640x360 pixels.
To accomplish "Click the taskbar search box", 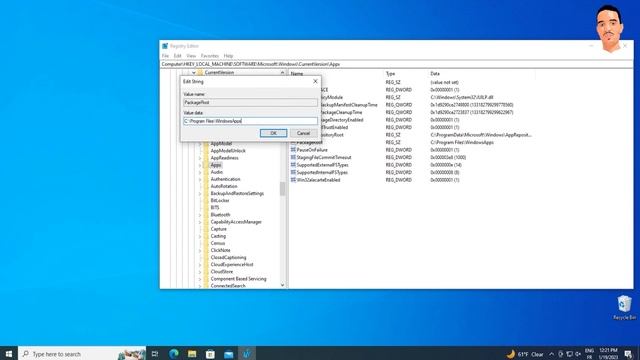I will 82,354.
